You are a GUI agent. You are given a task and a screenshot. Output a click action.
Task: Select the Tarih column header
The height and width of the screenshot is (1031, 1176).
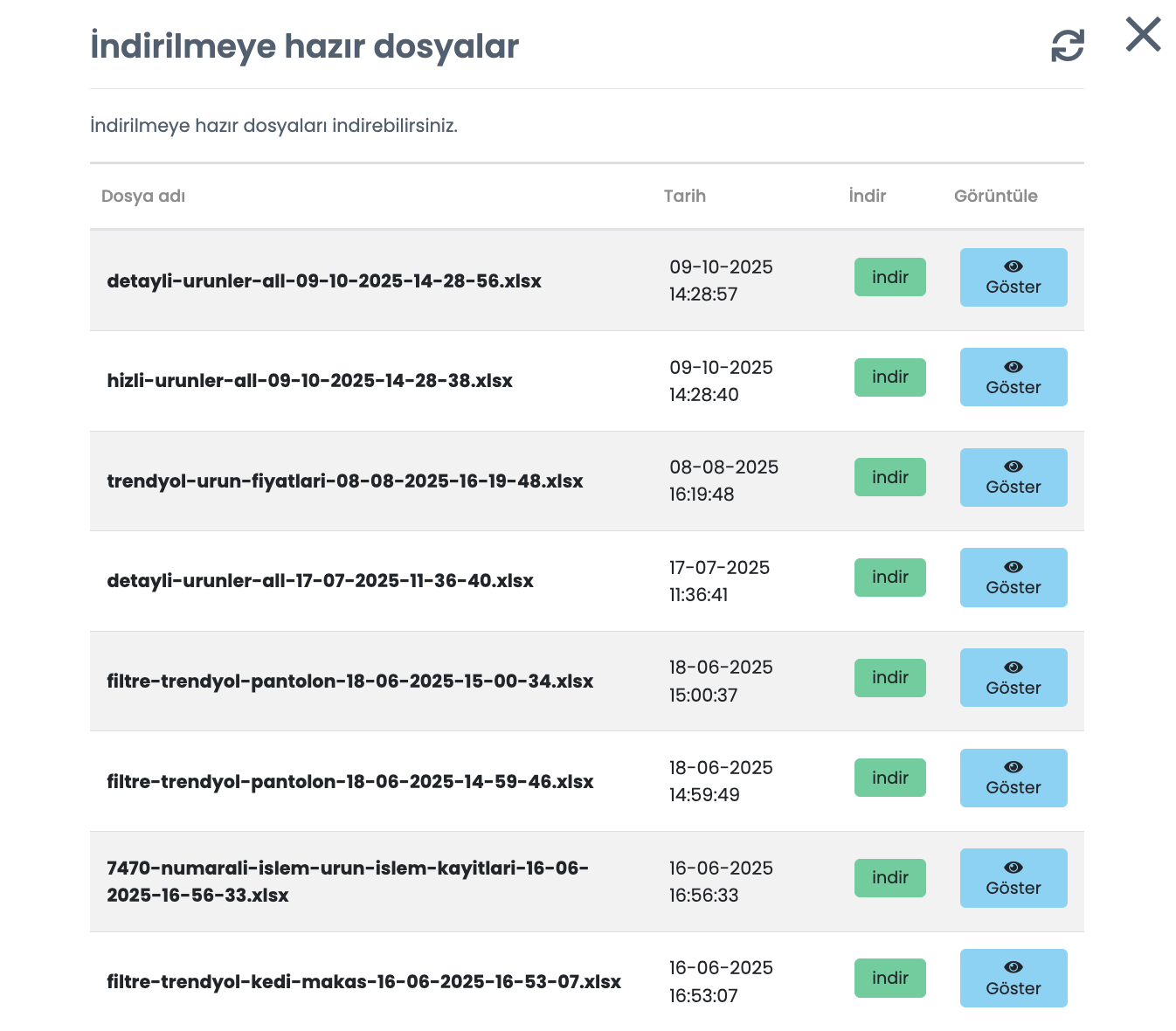(684, 196)
